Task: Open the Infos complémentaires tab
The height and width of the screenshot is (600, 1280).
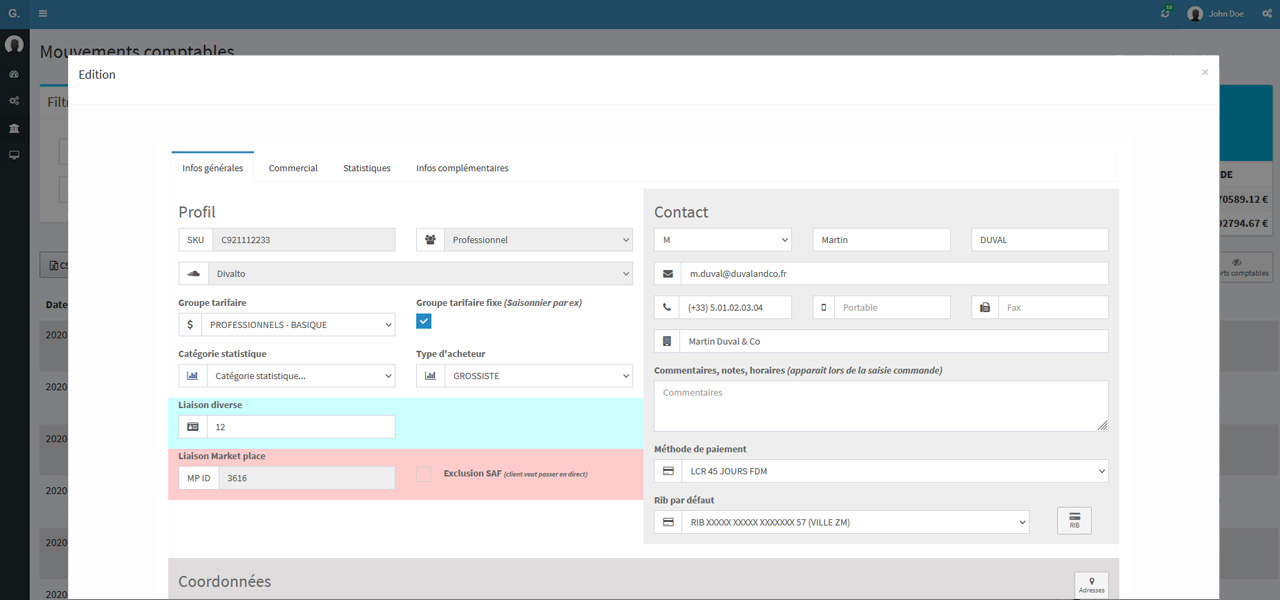Action: coord(462,168)
